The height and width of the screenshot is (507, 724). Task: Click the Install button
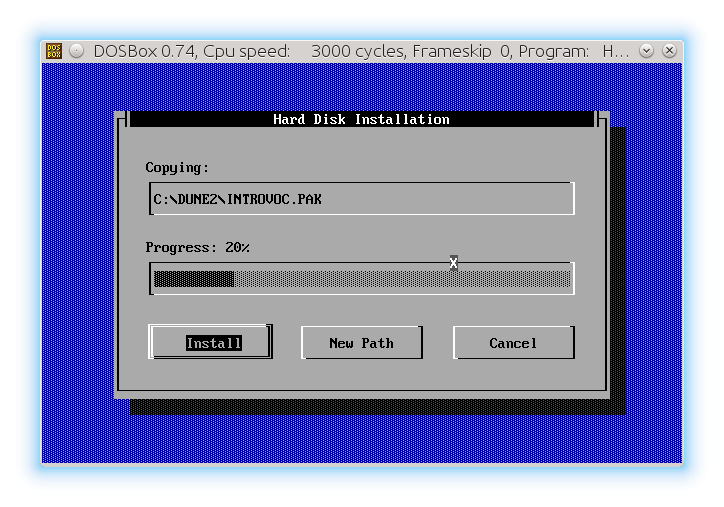point(211,342)
